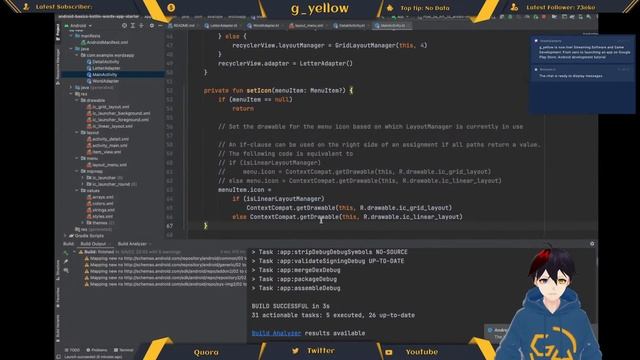640x360 pixels.
Task: Open ic_launcher_foreground.xml drawable file
Action: [118, 120]
